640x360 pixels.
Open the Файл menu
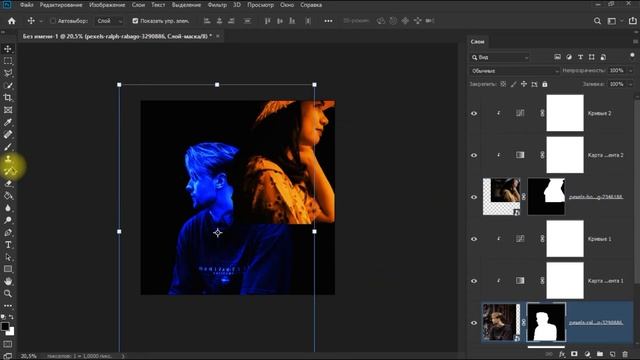point(27,5)
